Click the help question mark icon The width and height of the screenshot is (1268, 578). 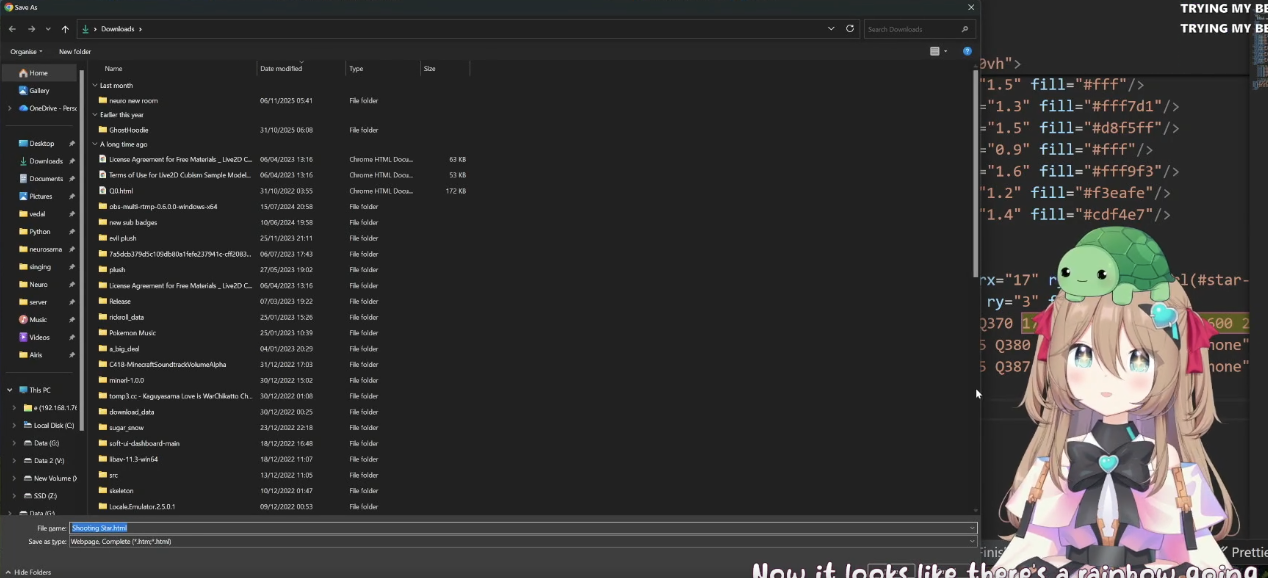(967, 51)
